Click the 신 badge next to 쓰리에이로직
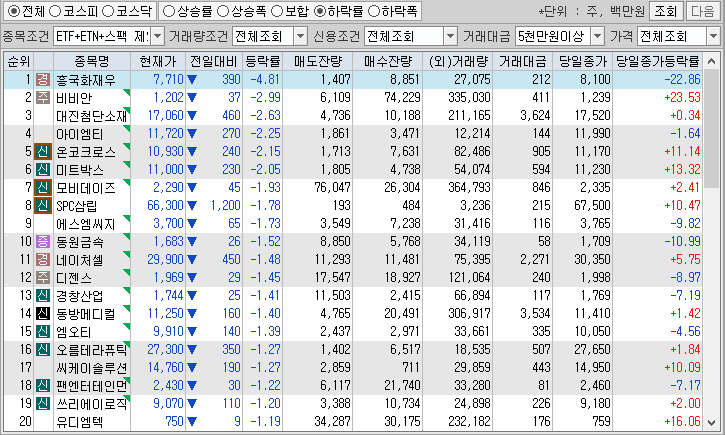This screenshot has height=435, width=725. click(43, 404)
